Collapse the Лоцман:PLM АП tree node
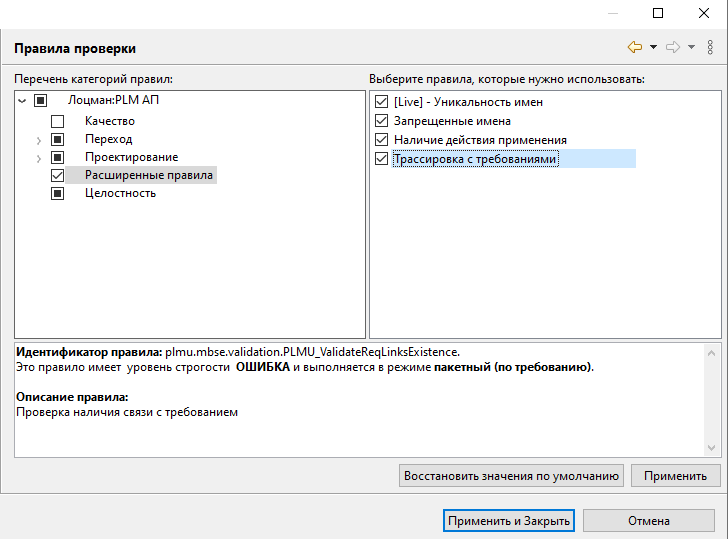Viewport: 728px width, 539px height. point(22,100)
